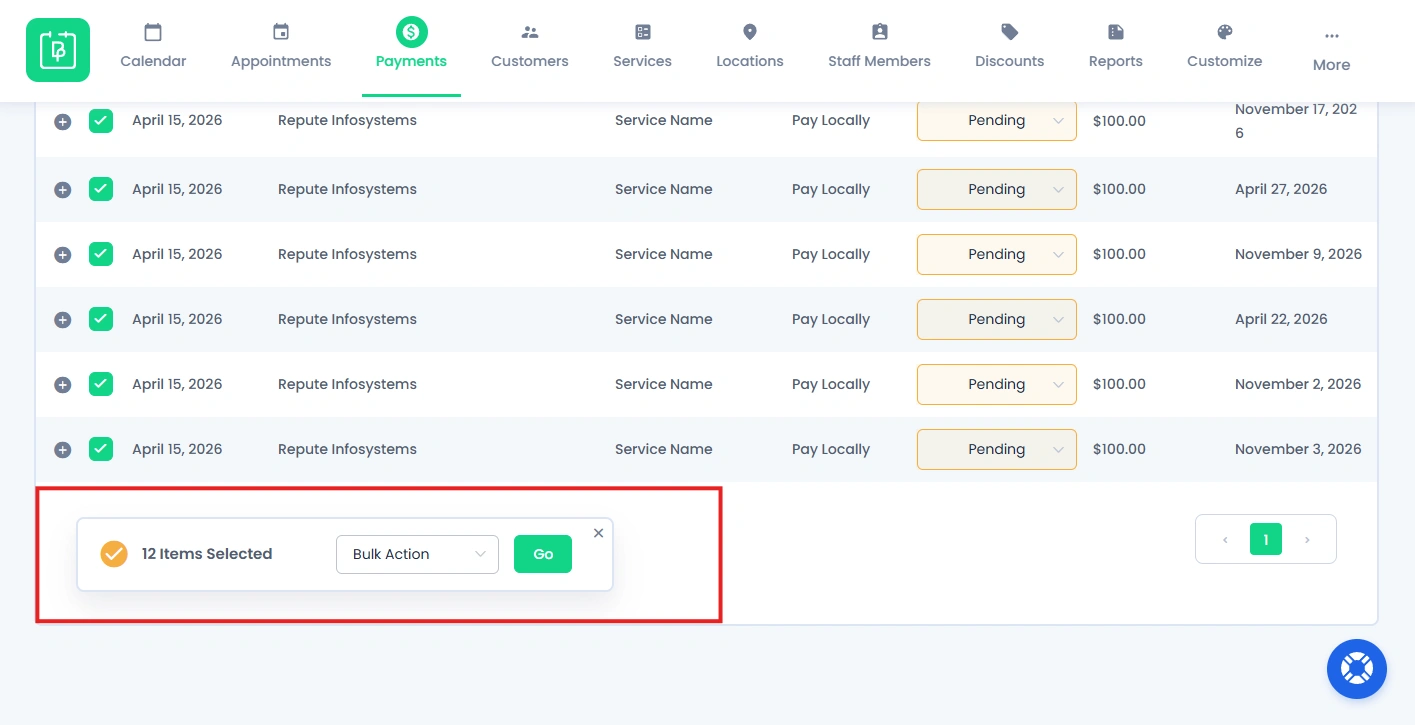Open Pending status dropdown for April 27 row
The image size is (1415, 725).
coord(997,189)
